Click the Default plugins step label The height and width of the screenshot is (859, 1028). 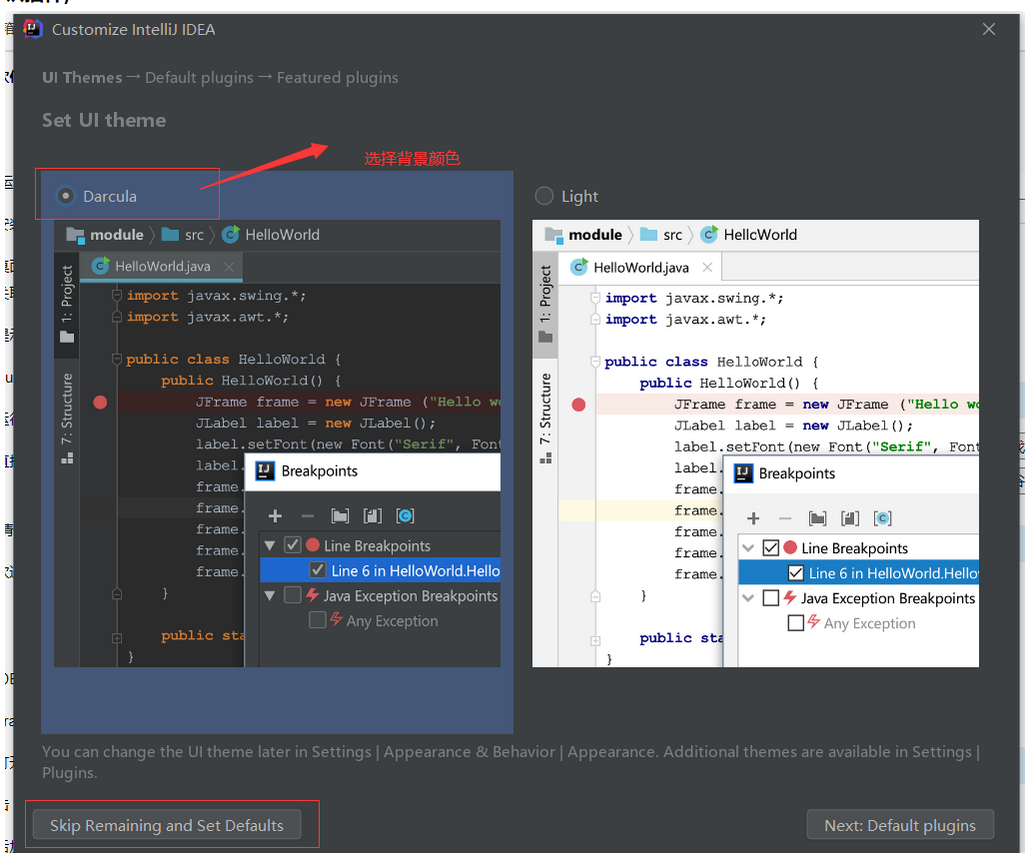[x=199, y=77]
